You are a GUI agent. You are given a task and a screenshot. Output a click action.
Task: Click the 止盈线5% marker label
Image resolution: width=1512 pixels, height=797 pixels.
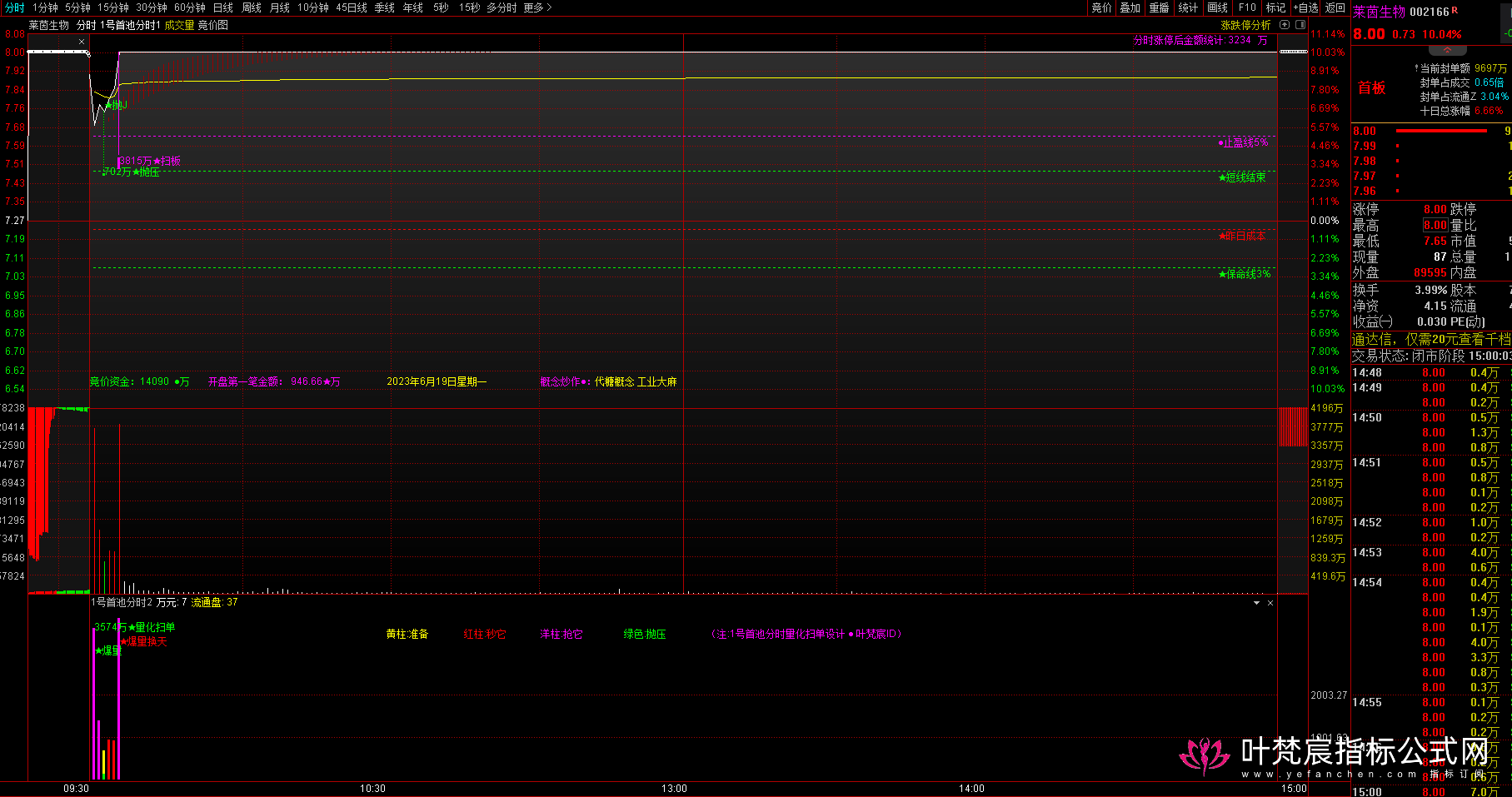click(1244, 142)
